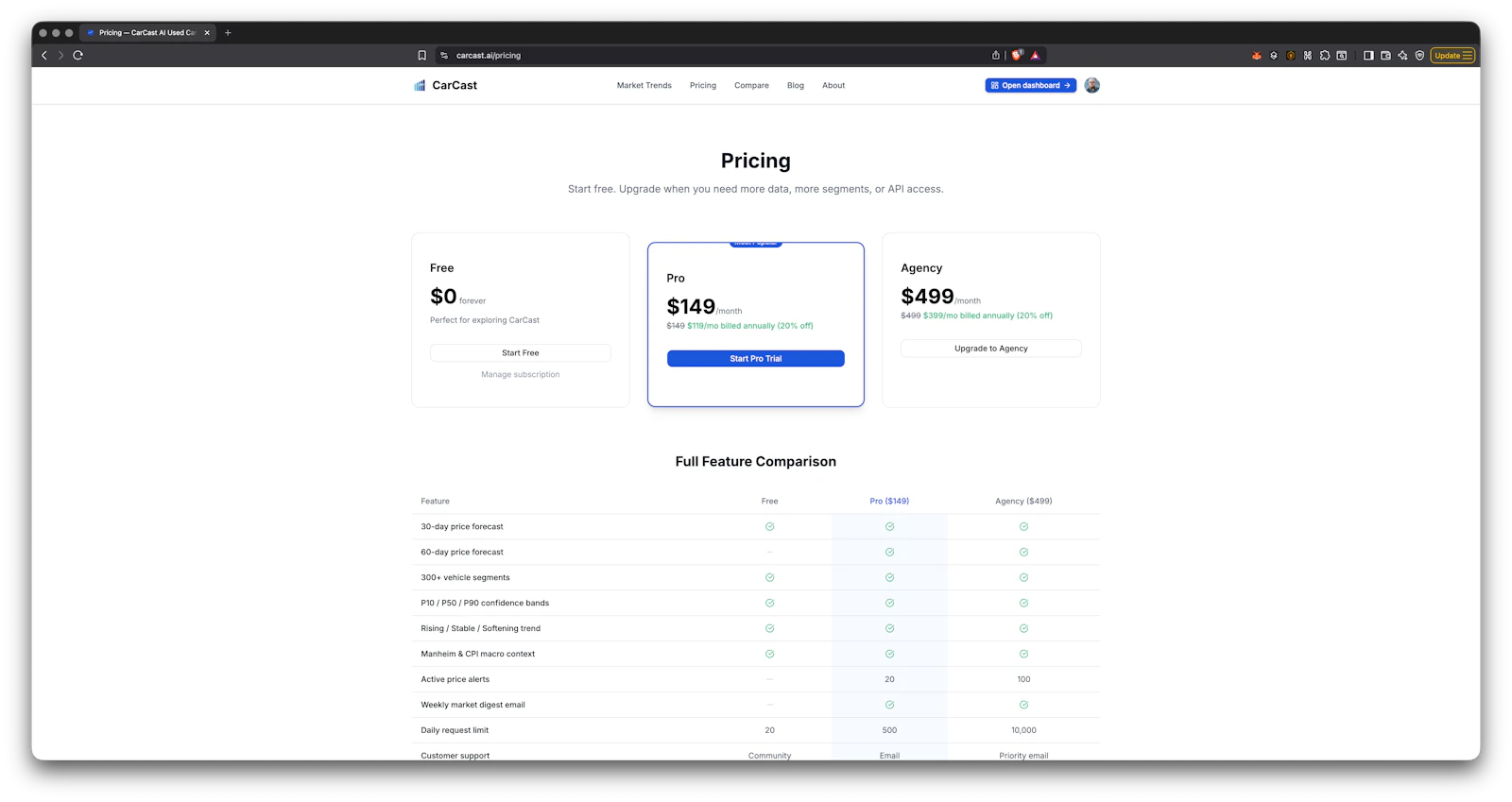The height and width of the screenshot is (802, 1512).
Task: Click the Active price alerts Agency value 100
Action: coord(1023,679)
